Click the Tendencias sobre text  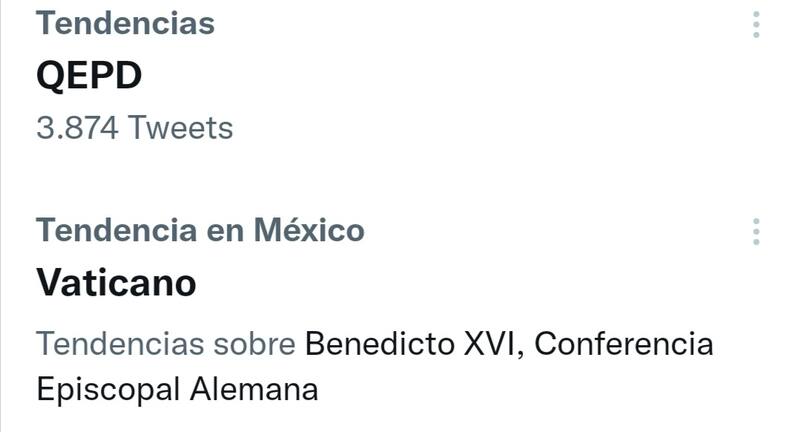(166, 344)
